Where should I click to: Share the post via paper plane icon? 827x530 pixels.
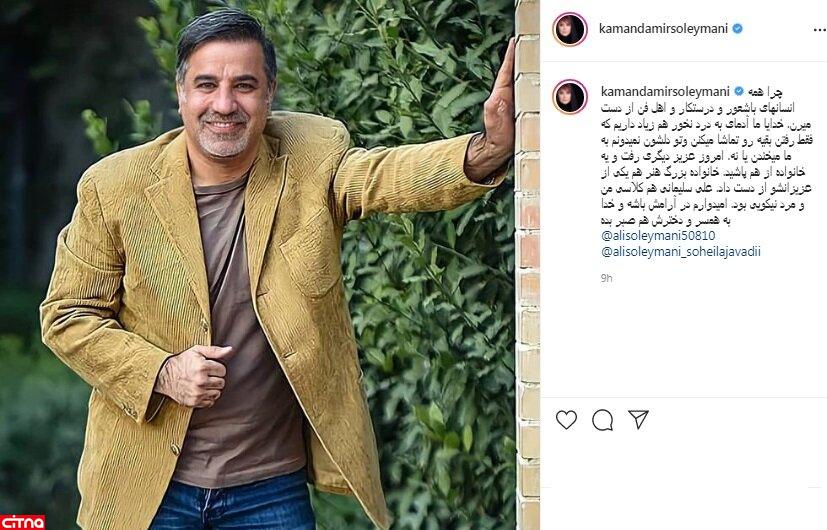pyautogui.click(x=638, y=419)
